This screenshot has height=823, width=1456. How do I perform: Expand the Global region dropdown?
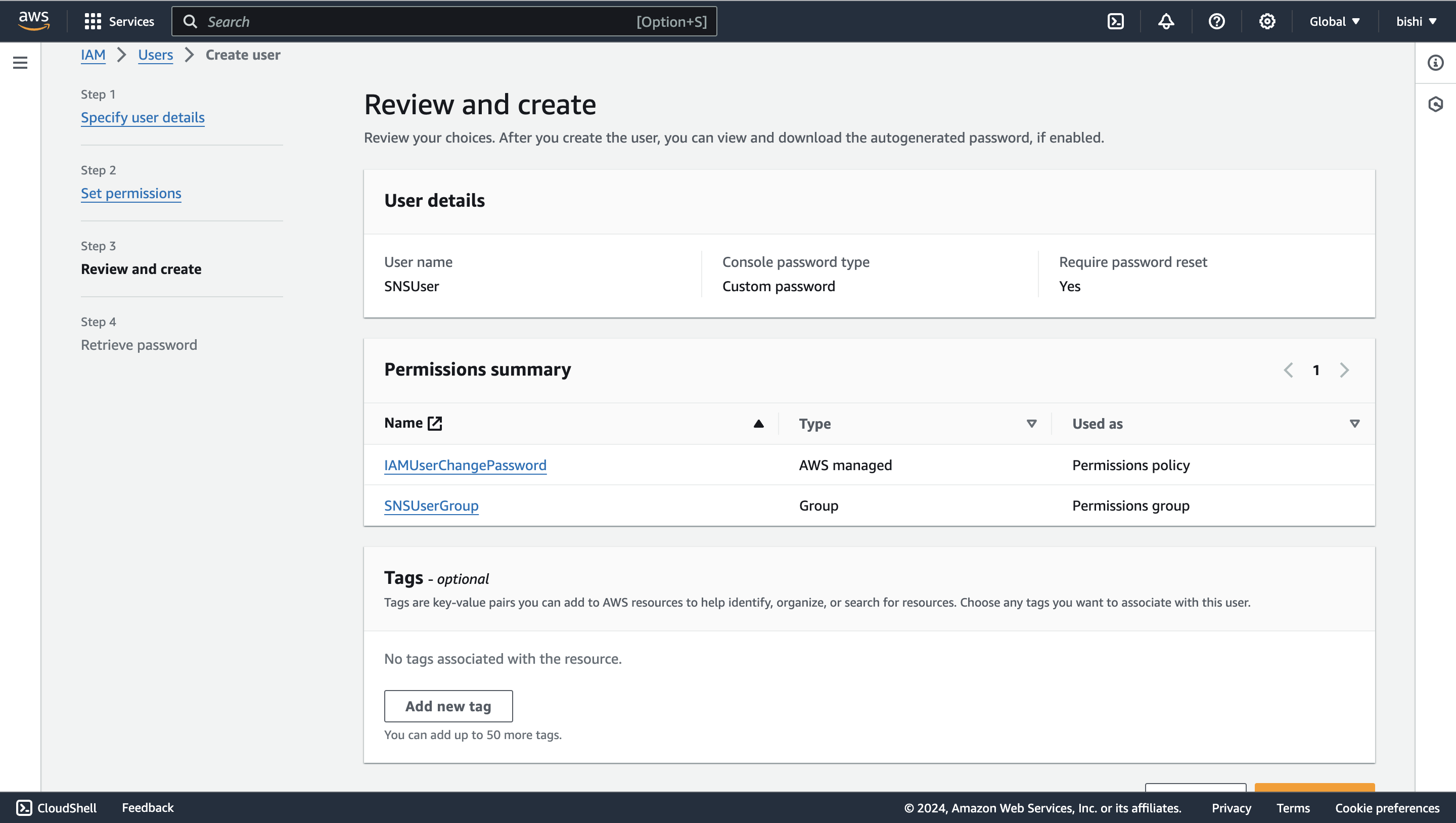click(x=1334, y=21)
